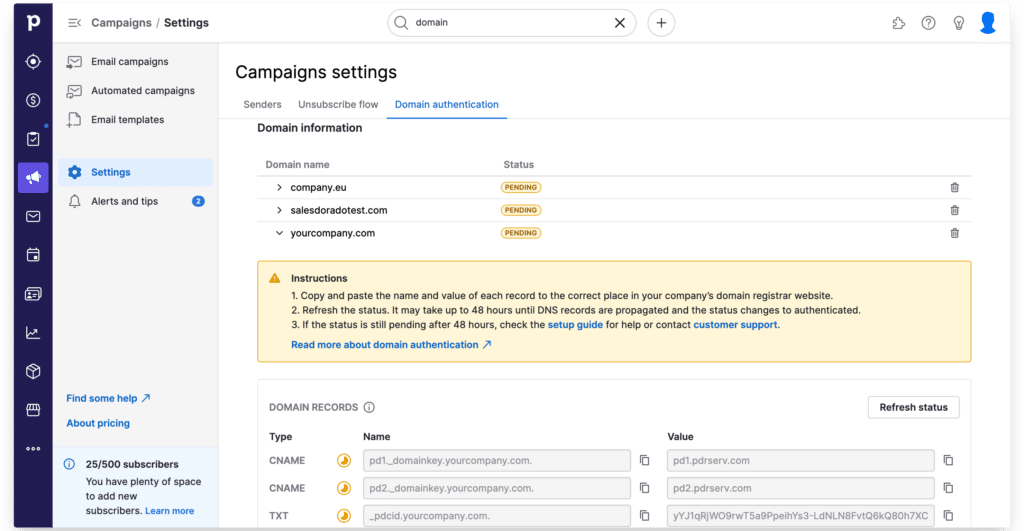Select Settings in the Campaigns menu
This screenshot has height=531, width=1024.
pyautogui.click(x=135, y=172)
